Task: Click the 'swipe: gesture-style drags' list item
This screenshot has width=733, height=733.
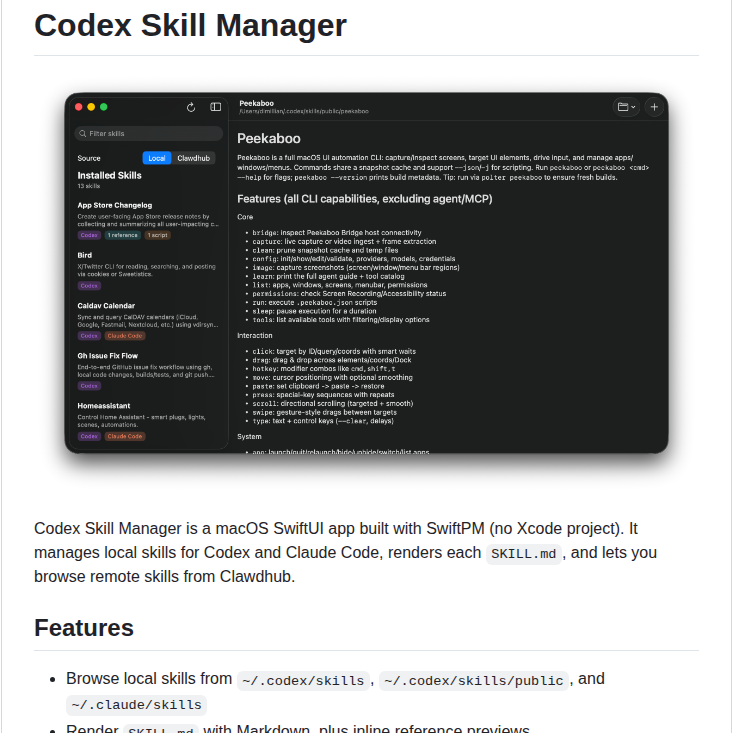Action: coord(324,412)
